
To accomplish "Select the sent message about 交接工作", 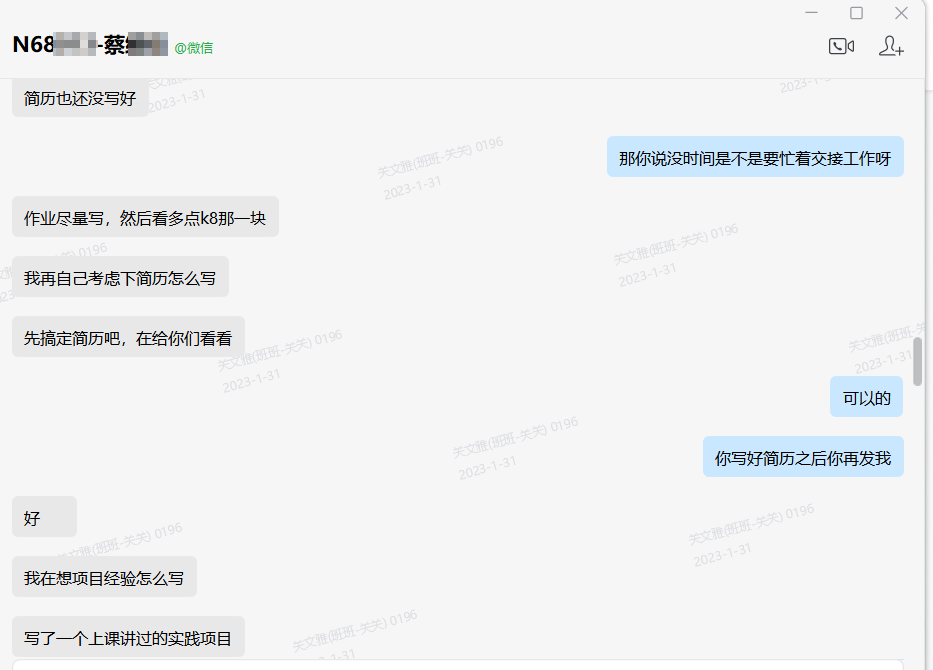I will click(755, 157).
